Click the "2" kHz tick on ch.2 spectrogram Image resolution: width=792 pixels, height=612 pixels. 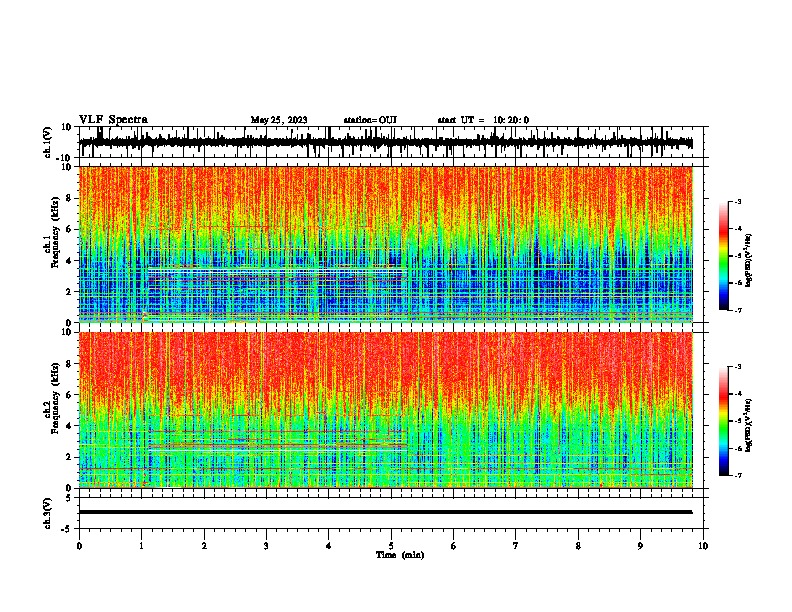coord(70,457)
